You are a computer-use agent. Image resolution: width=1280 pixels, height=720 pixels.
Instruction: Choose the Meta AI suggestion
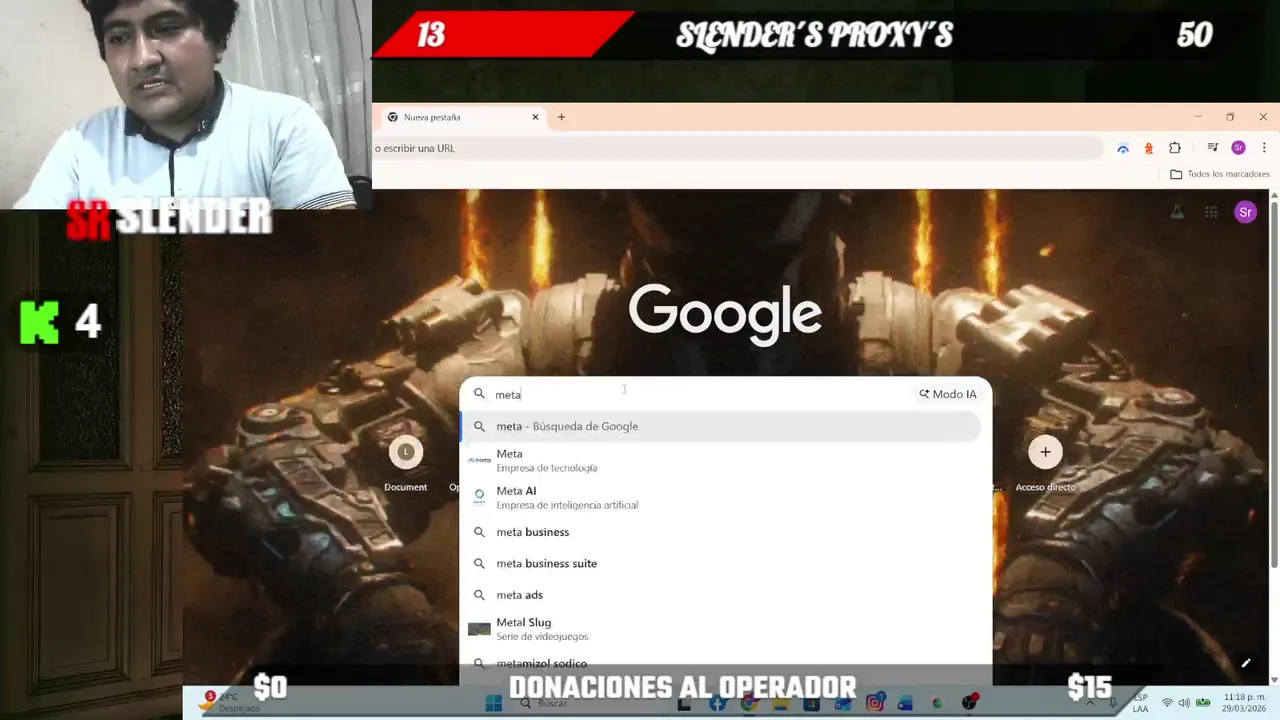point(721,497)
